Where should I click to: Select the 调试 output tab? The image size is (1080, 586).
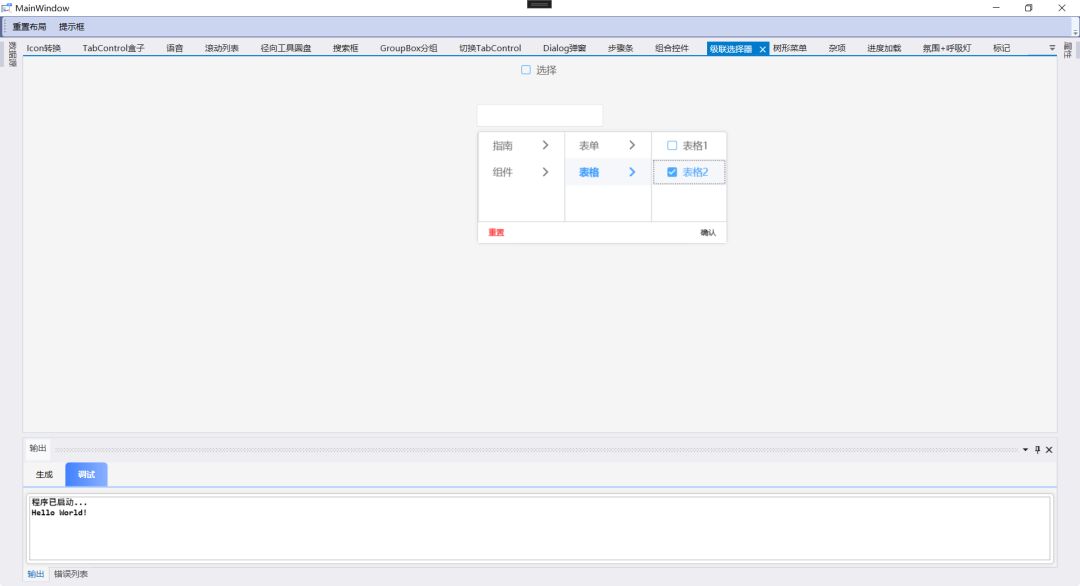86,474
